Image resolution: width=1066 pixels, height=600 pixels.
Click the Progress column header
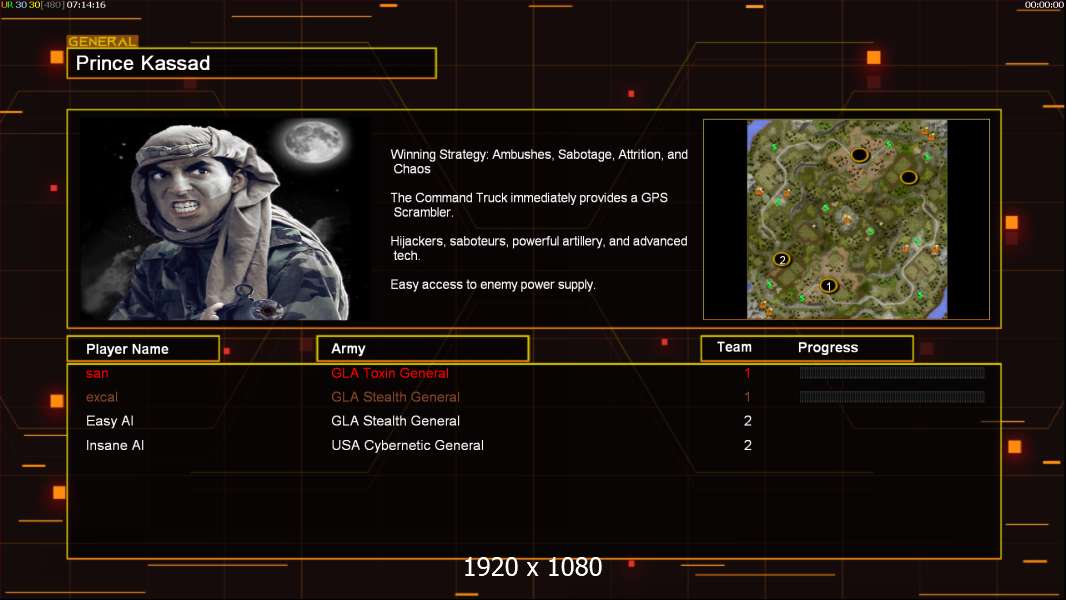point(827,347)
